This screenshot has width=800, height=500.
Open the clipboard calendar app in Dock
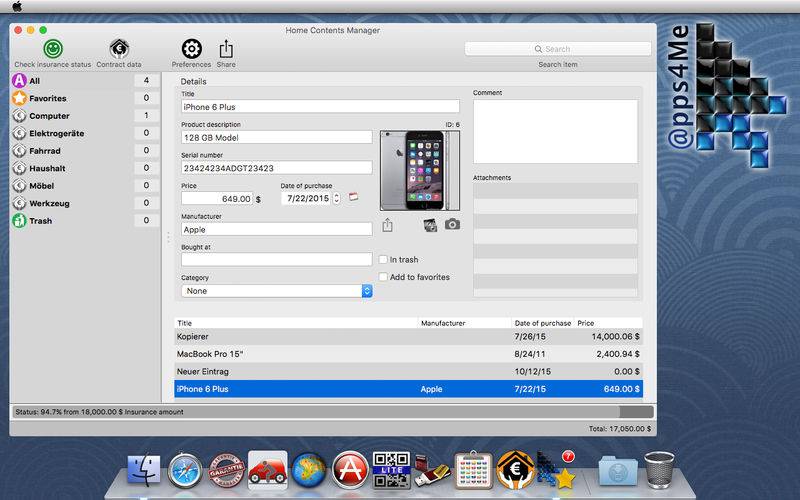[473, 470]
